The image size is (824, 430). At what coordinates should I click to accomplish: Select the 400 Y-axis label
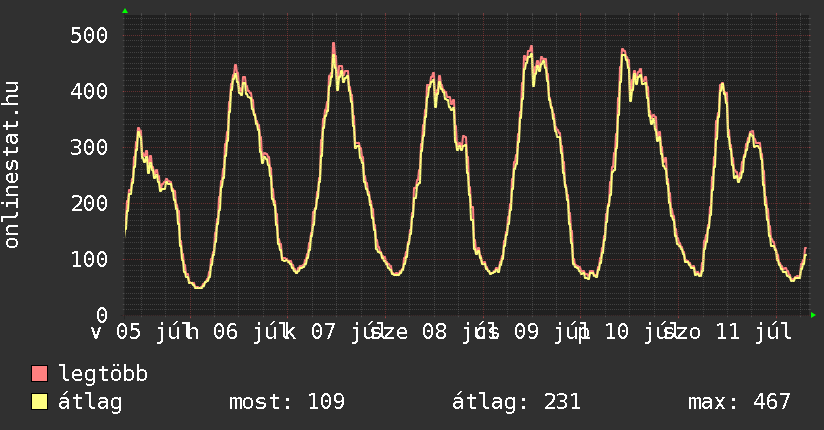coord(89,91)
